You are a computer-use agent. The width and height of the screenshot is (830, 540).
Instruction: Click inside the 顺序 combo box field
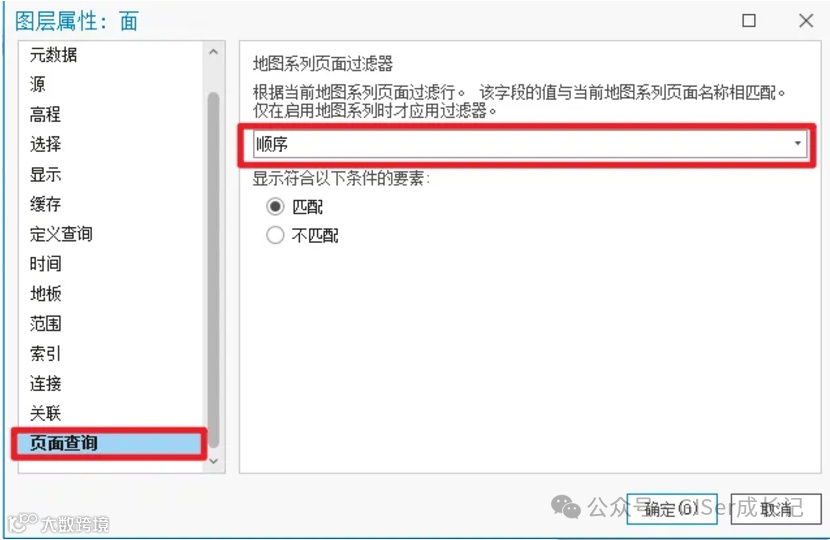click(529, 144)
